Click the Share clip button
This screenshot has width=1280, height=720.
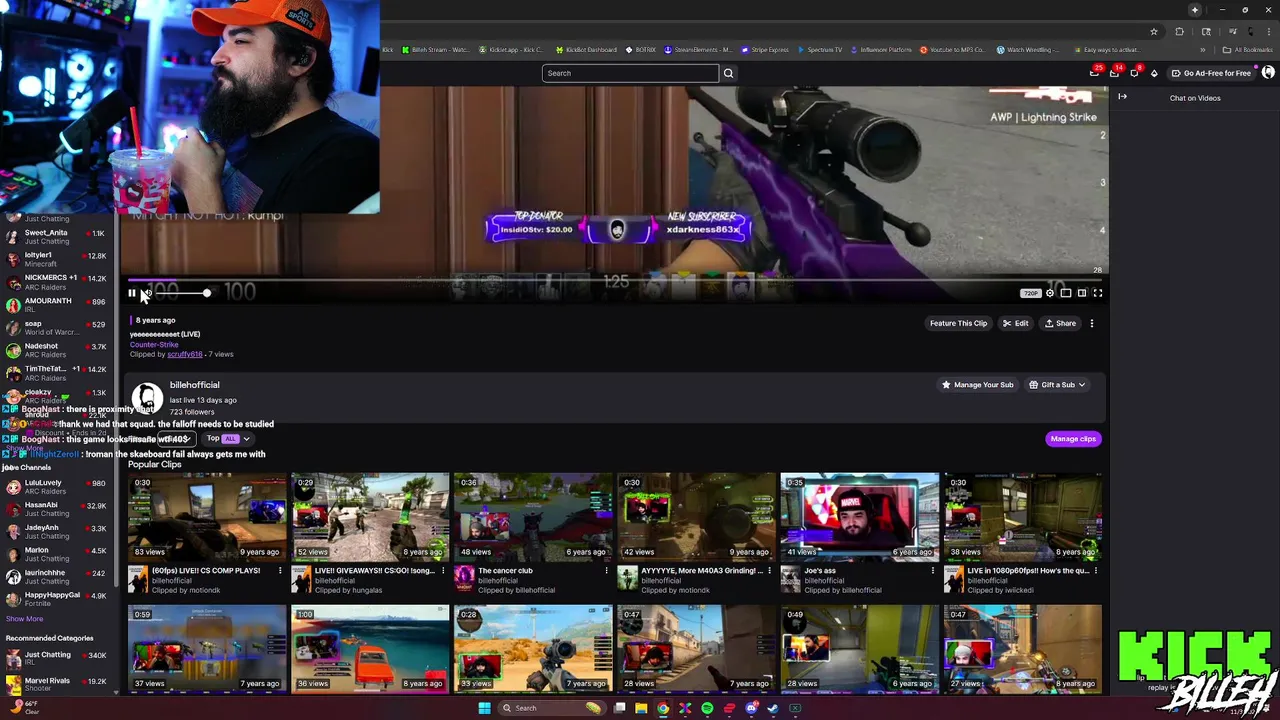coord(1060,323)
